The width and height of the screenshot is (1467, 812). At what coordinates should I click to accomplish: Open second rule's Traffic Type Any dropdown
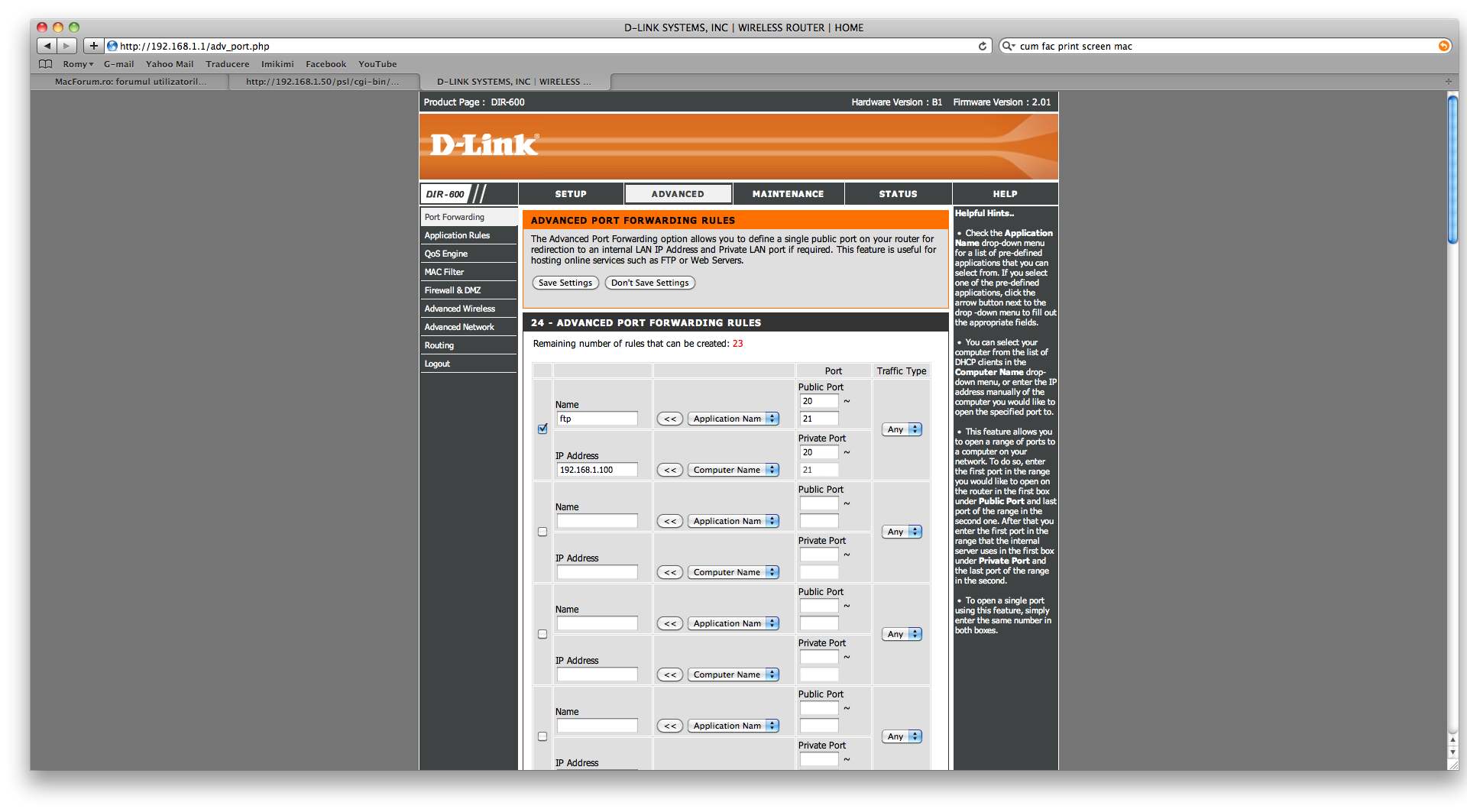coord(902,532)
